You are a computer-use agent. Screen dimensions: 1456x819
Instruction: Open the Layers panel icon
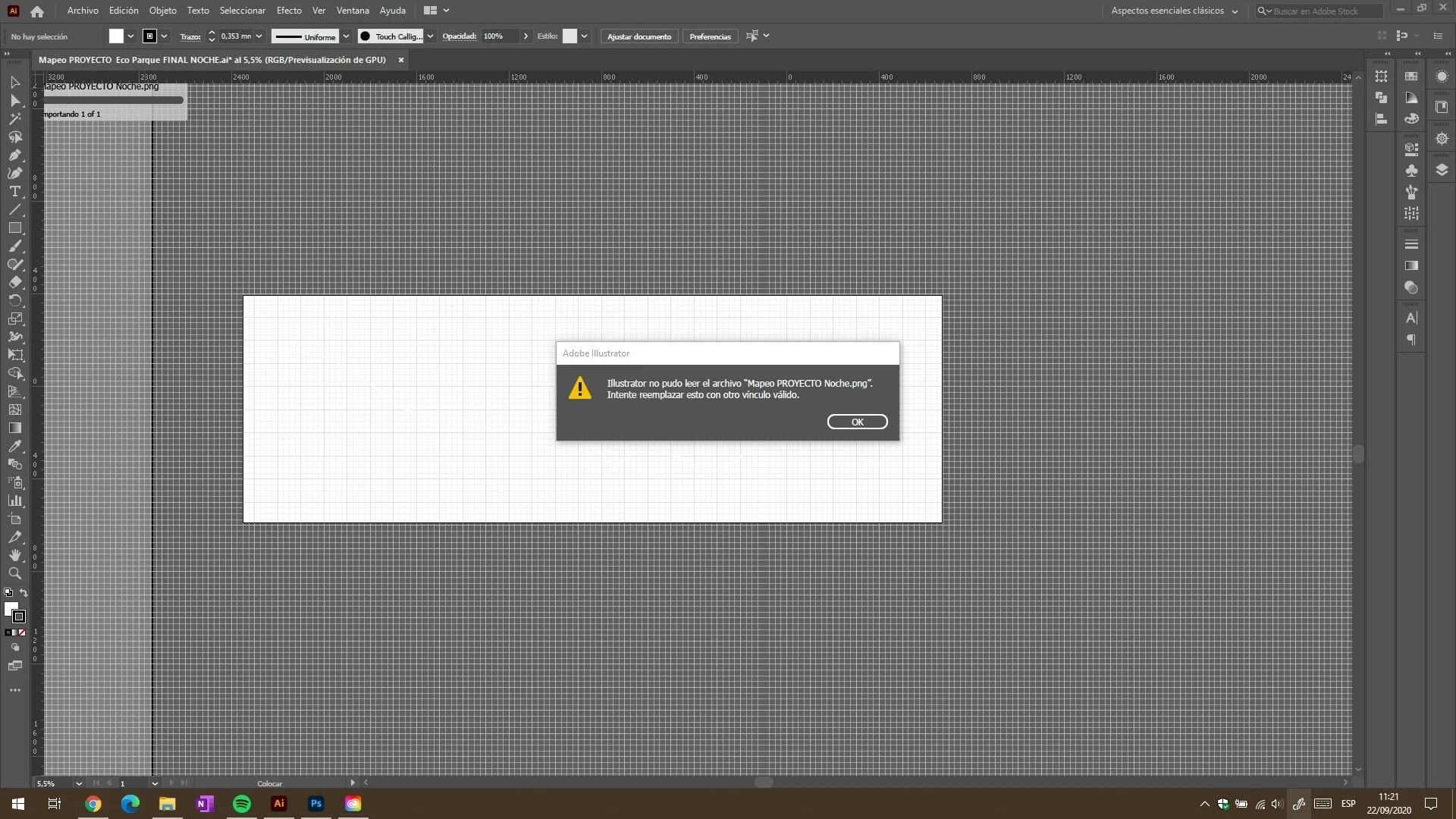[x=1442, y=170]
